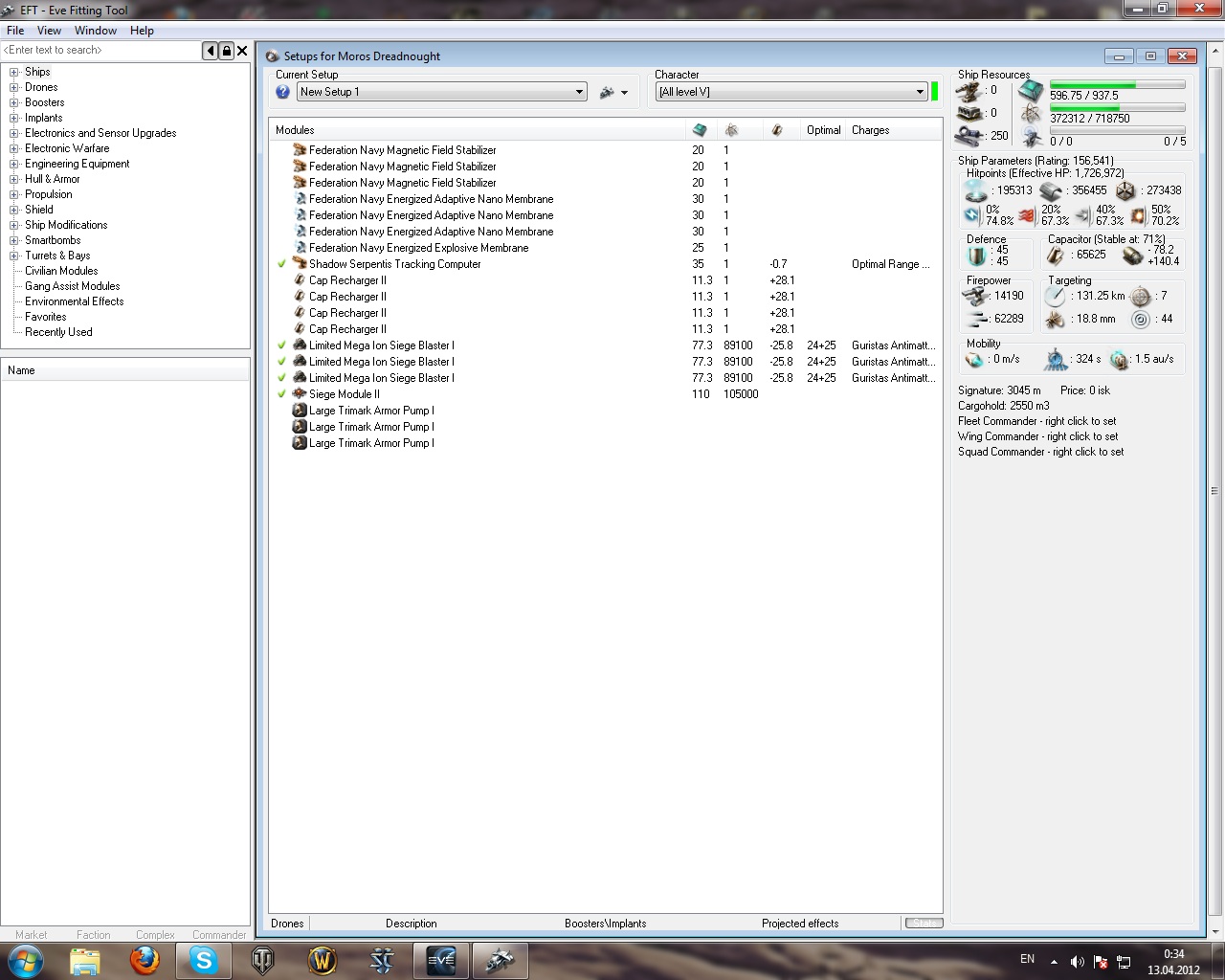Switch to the Projected effects tab

coord(800,924)
